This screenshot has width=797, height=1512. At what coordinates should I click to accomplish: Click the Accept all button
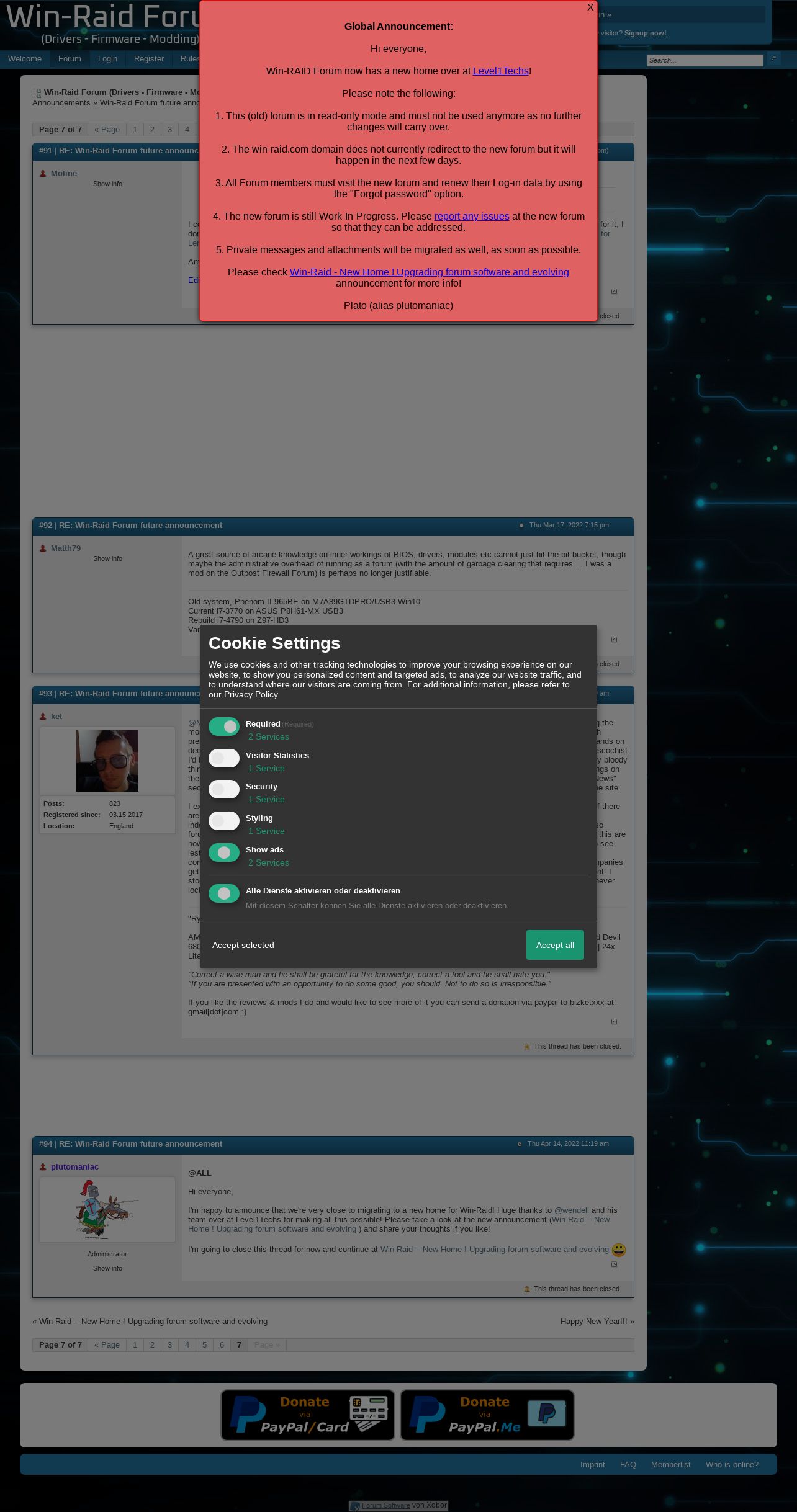coord(555,945)
